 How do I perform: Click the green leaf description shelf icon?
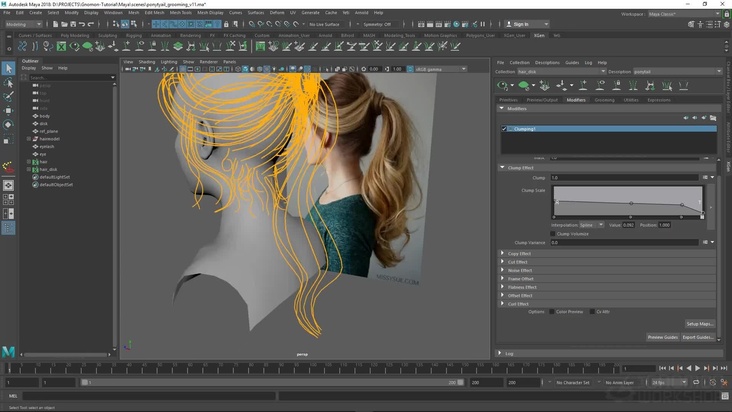tap(87, 46)
